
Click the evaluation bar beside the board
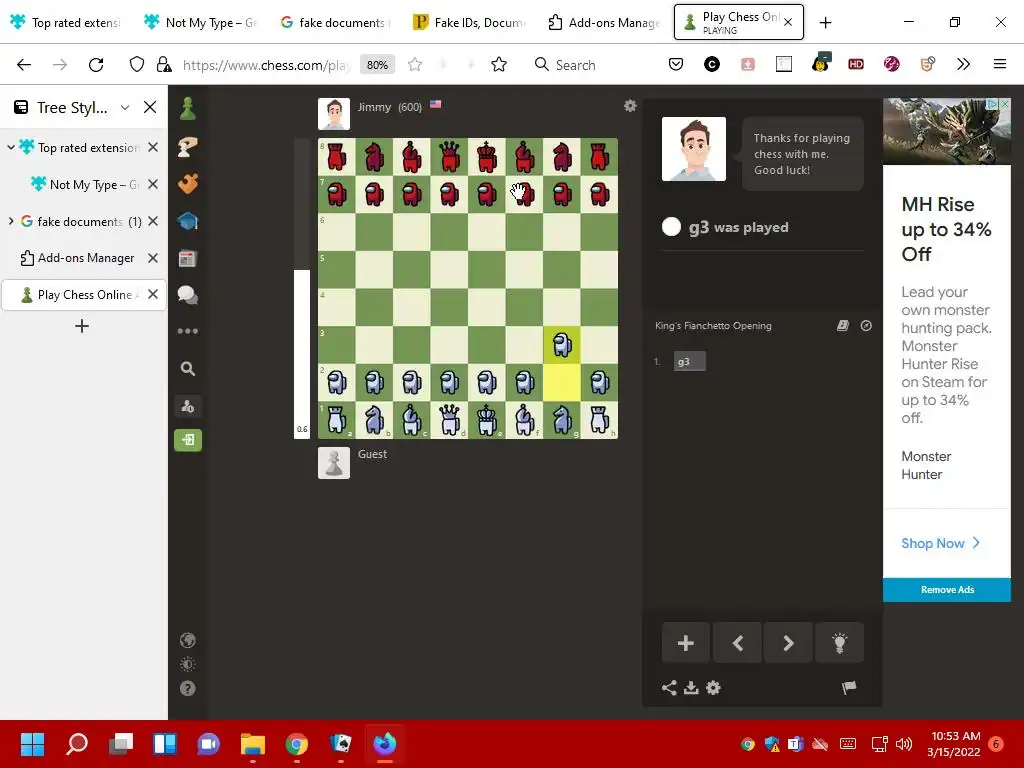pos(302,288)
